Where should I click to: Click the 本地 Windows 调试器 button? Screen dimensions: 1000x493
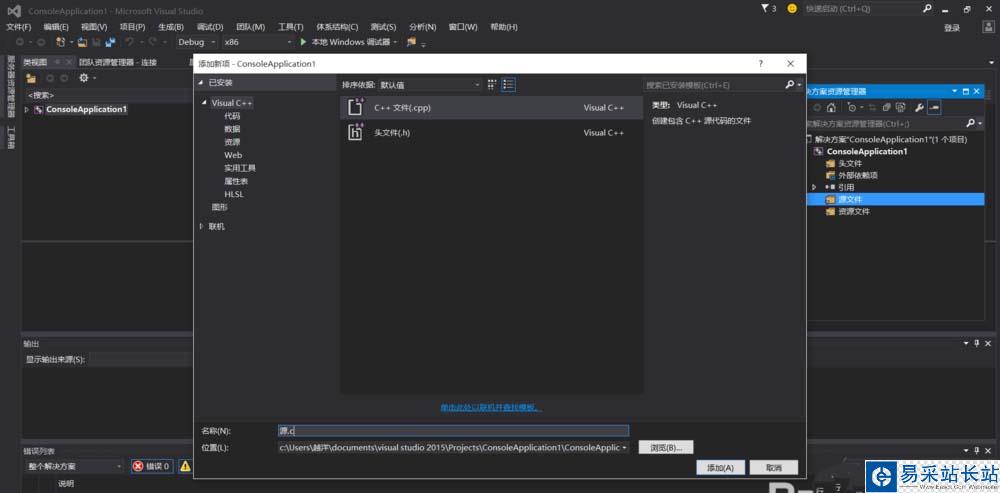pos(350,42)
